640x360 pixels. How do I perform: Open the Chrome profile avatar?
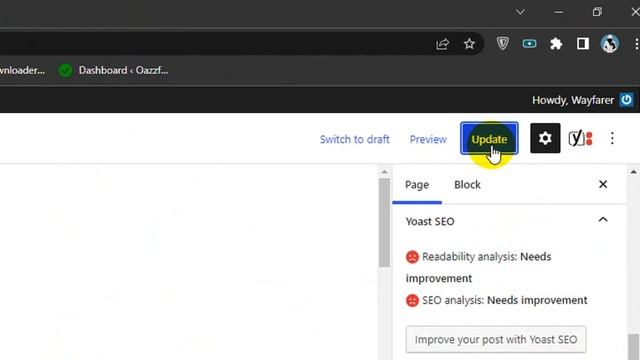[609, 43]
